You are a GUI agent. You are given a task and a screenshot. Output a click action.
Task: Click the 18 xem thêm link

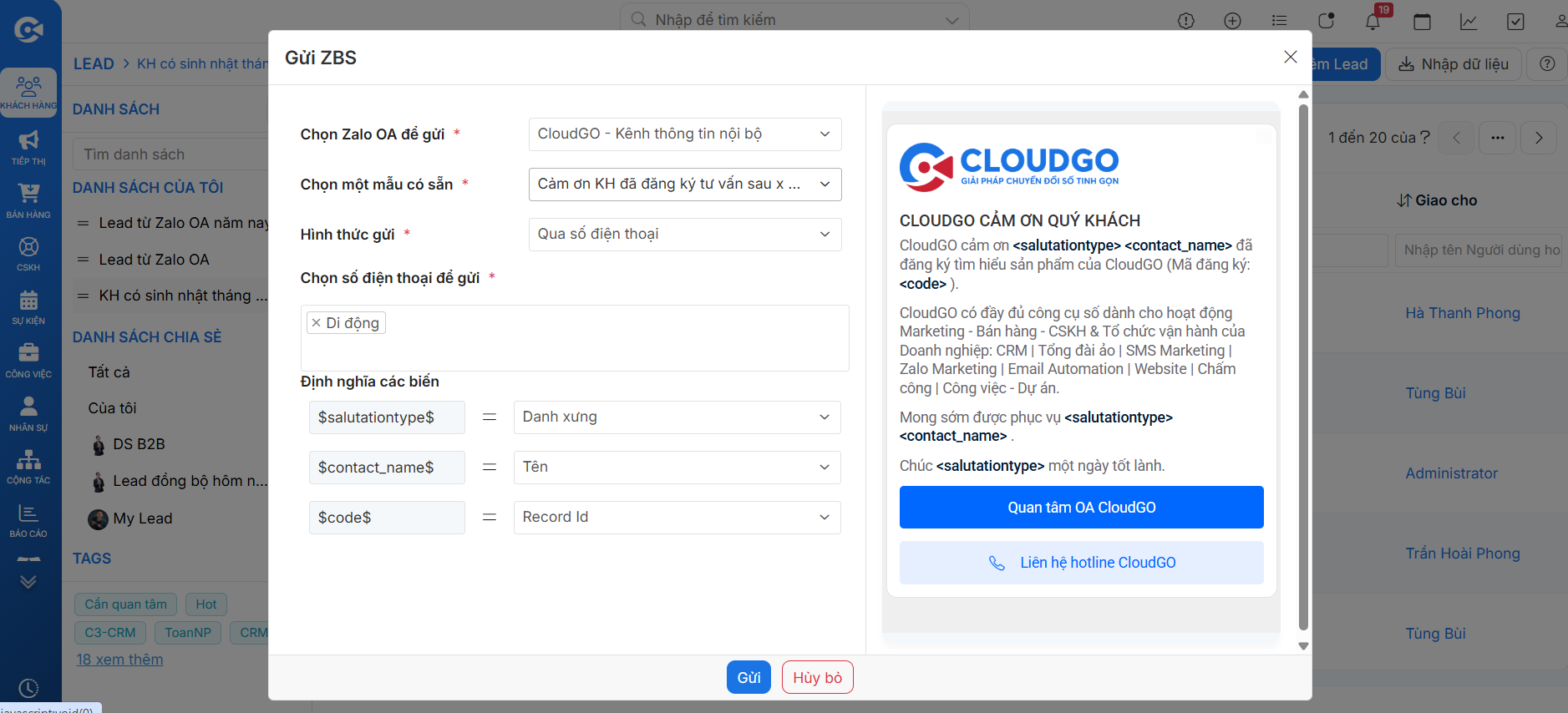[x=119, y=660]
